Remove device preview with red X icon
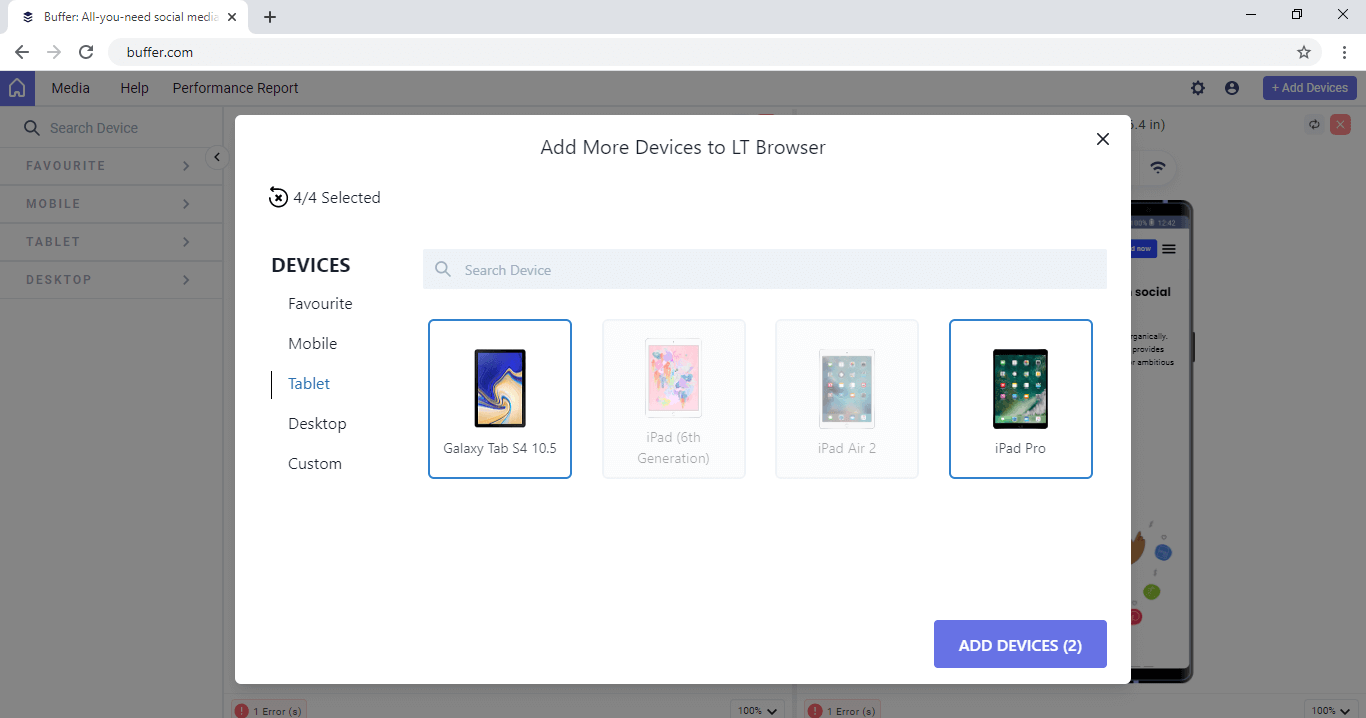Viewport: 1366px width, 718px height. pos(1341,125)
